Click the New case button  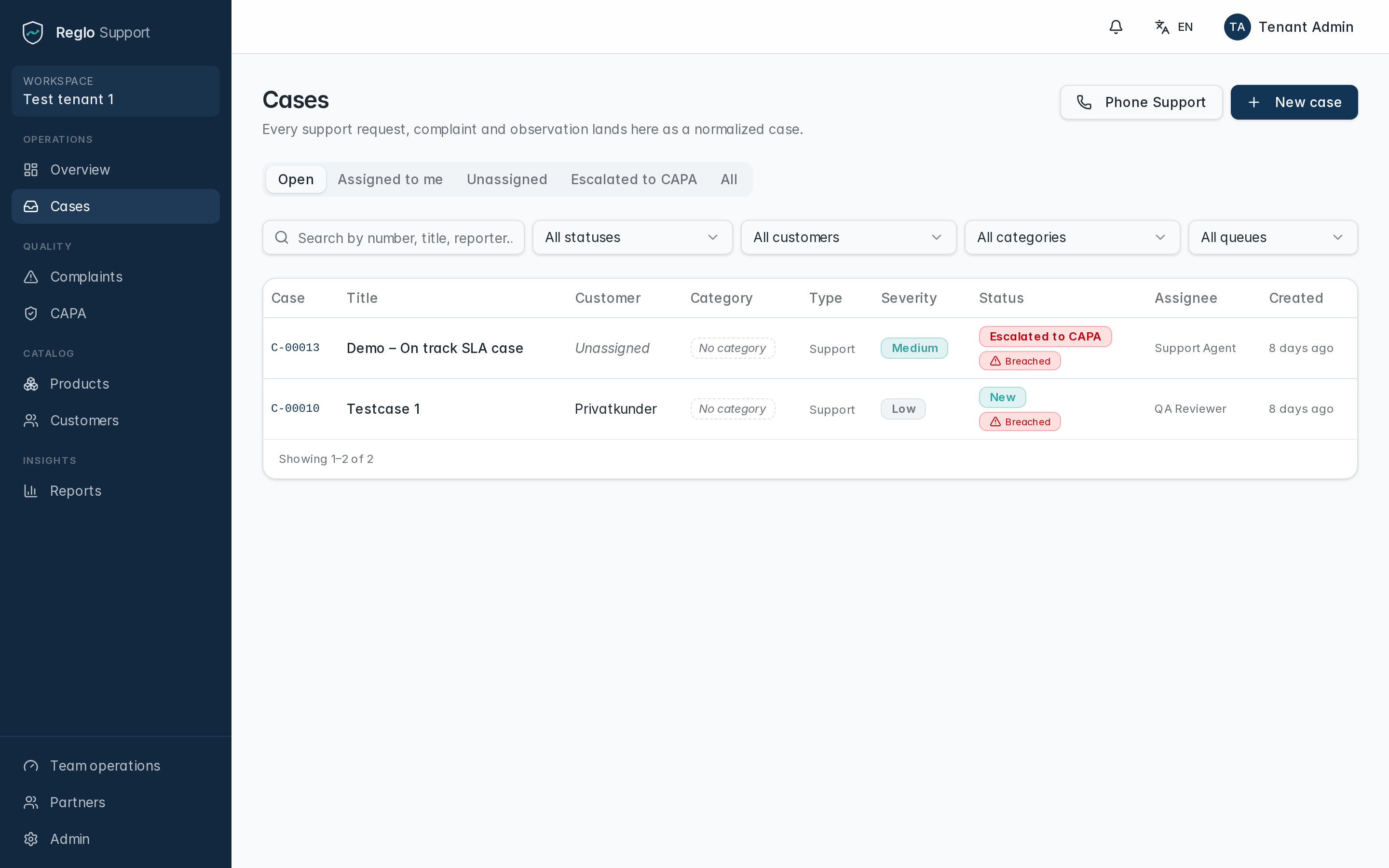point(1294,102)
